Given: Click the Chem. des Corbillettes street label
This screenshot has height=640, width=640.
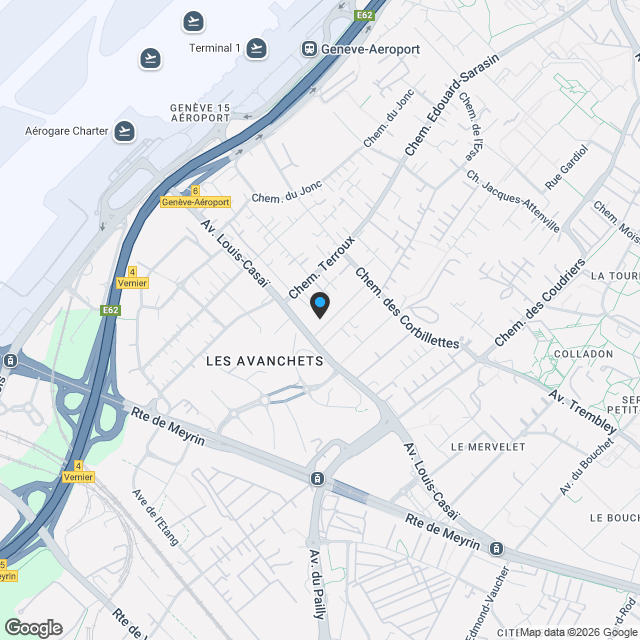Looking at the screenshot, I should pyautogui.click(x=407, y=309).
